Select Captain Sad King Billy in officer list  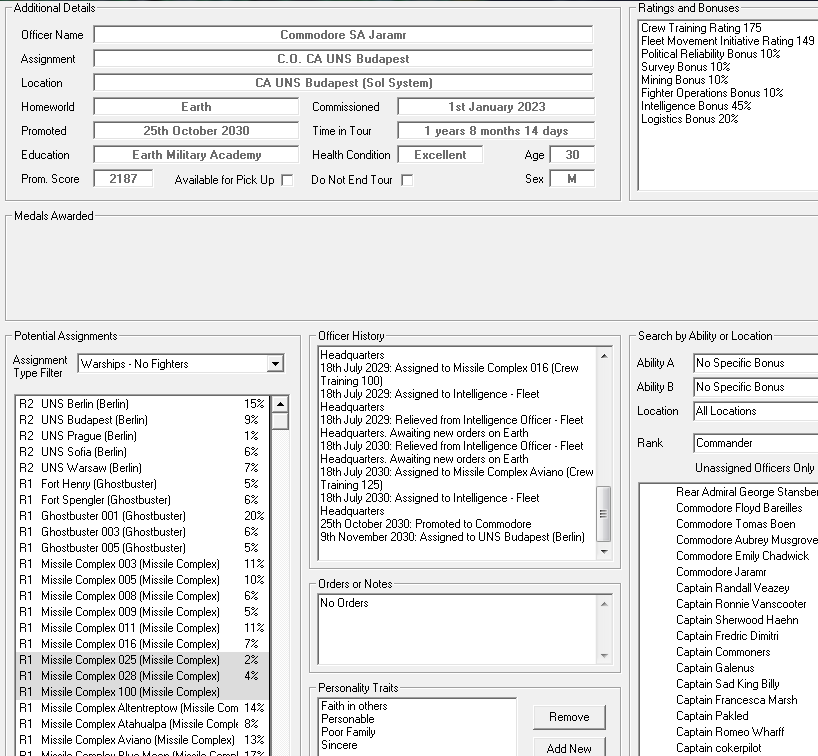click(728, 684)
